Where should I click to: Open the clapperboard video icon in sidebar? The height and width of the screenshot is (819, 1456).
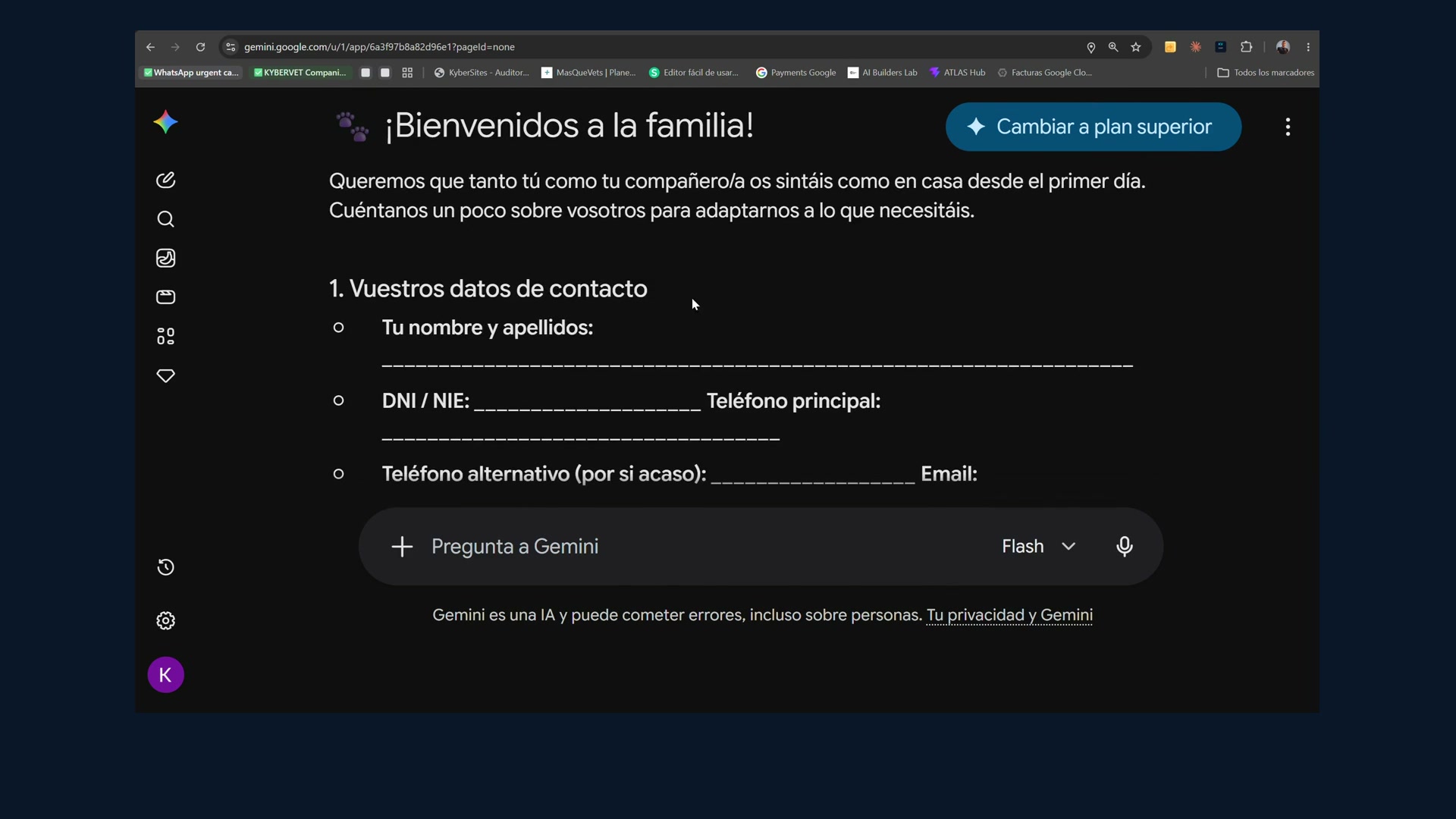[x=165, y=297]
